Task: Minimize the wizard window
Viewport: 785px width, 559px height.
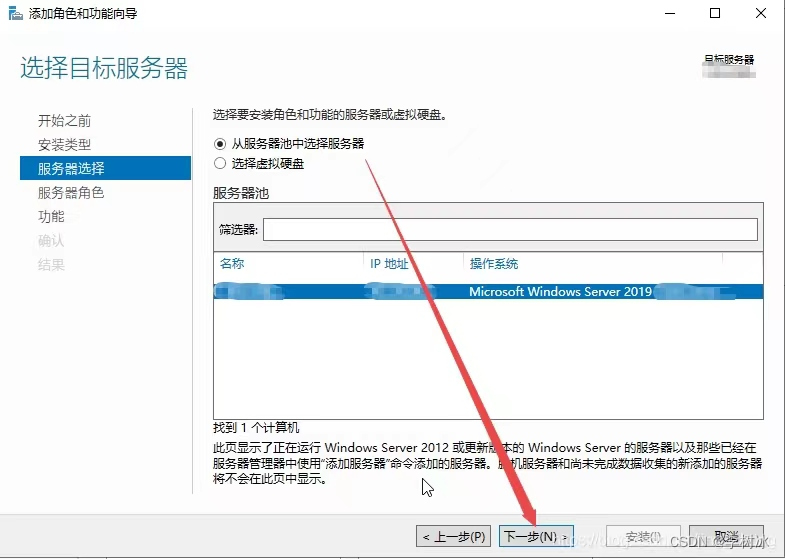Action: click(670, 14)
